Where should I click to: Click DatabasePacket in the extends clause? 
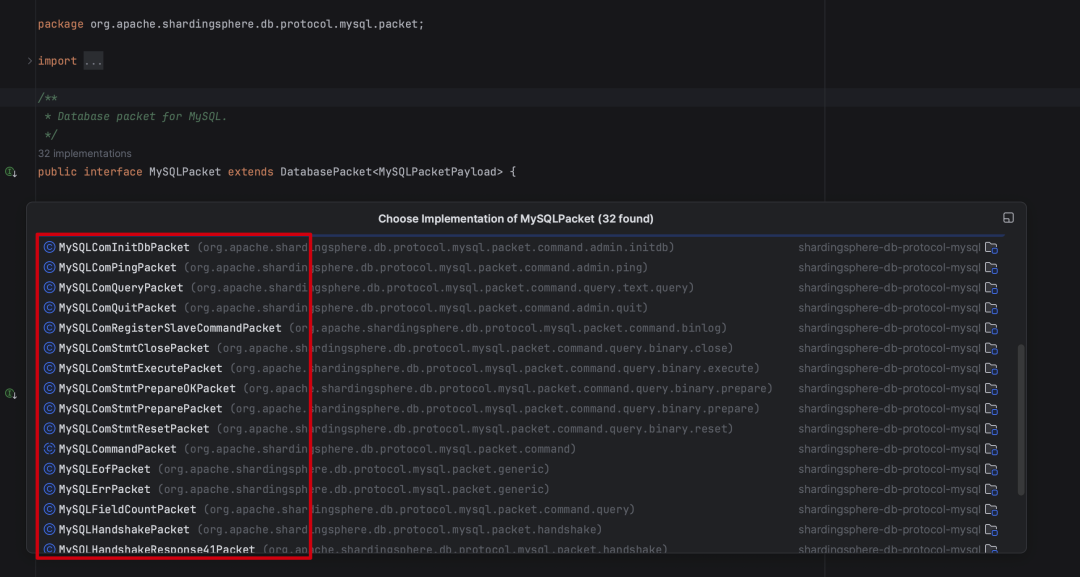[326, 172]
